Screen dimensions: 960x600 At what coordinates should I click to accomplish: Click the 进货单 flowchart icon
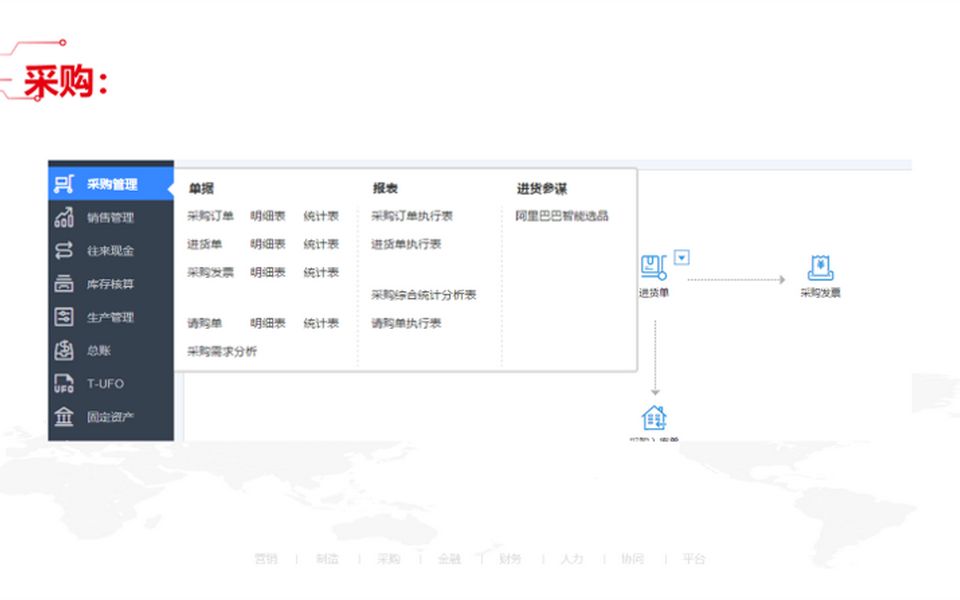[655, 265]
